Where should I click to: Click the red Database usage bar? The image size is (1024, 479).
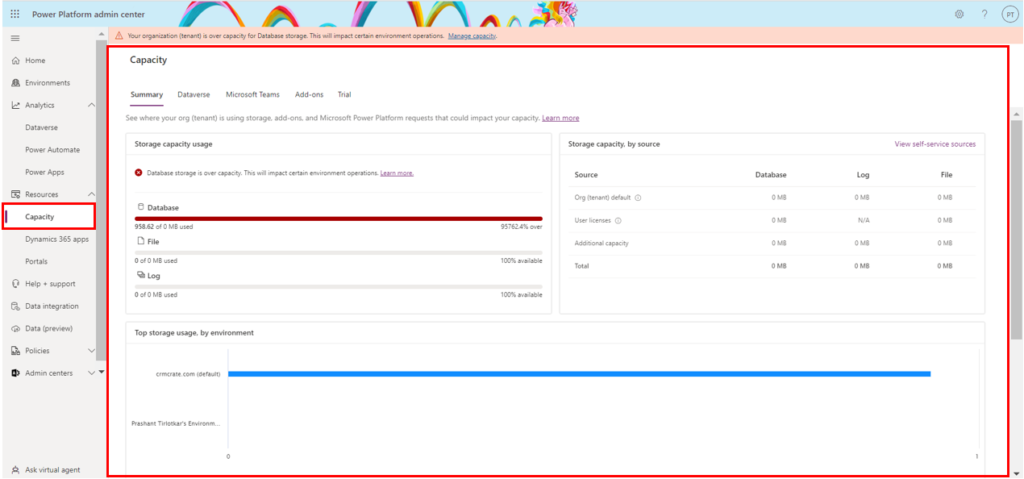(338, 218)
